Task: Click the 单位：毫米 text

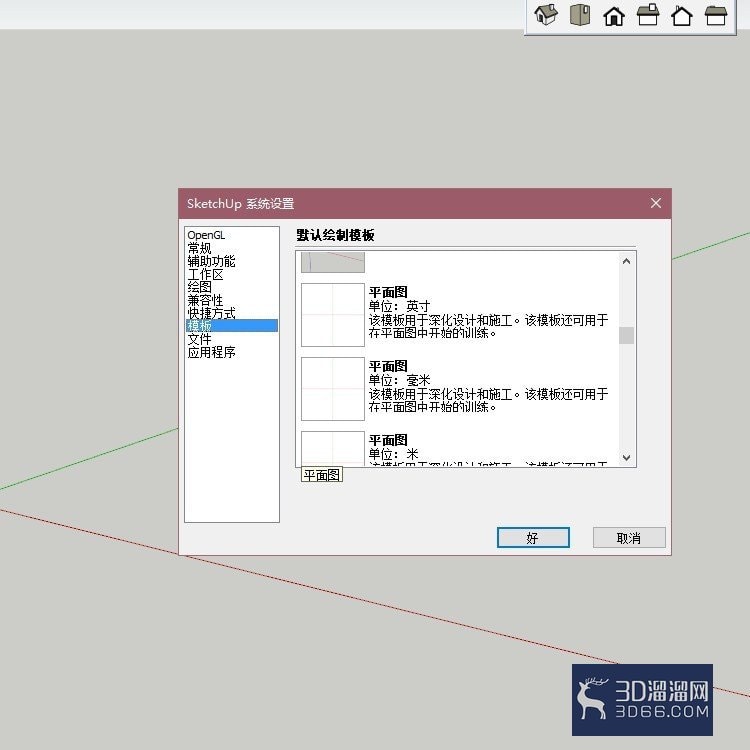Action: tap(399, 380)
